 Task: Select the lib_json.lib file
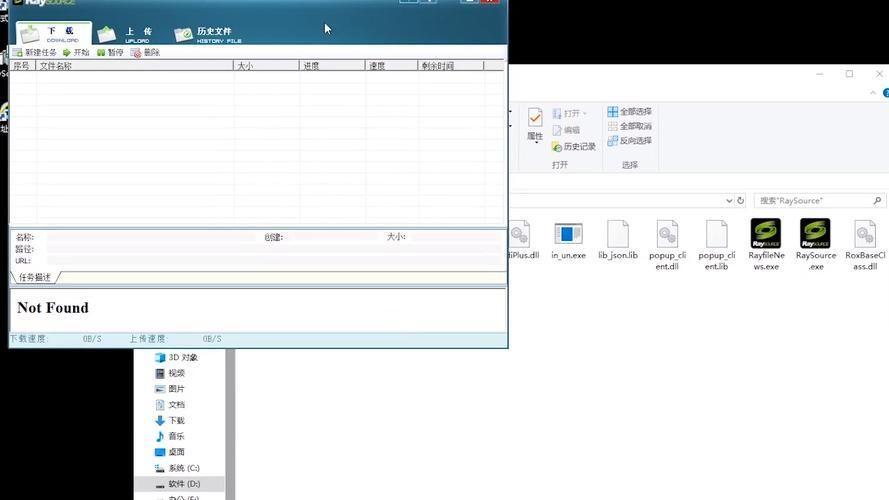click(617, 240)
